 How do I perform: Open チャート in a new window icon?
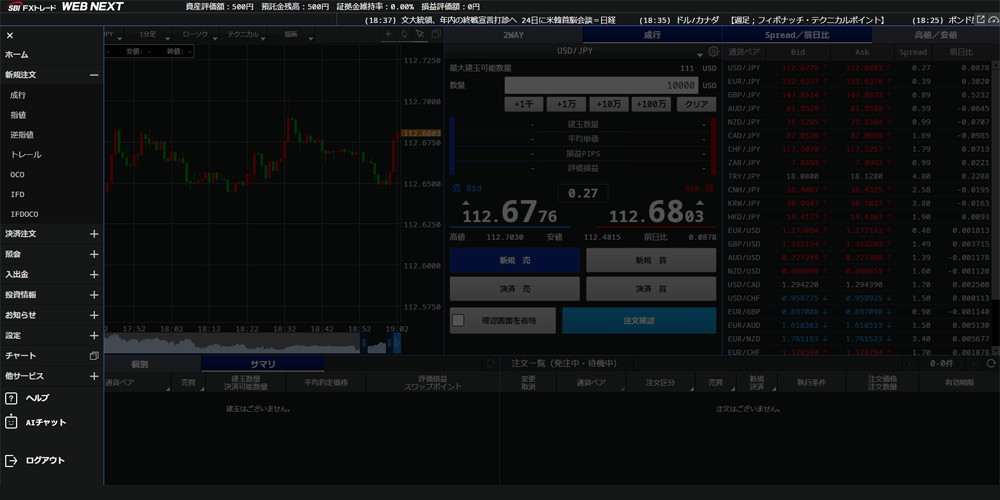pos(94,355)
